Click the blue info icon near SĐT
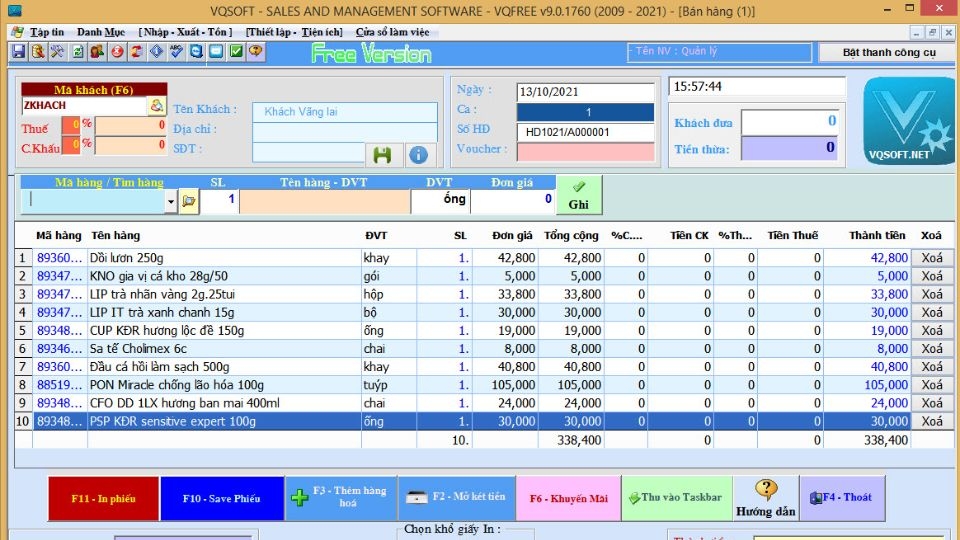The height and width of the screenshot is (540, 960). pyautogui.click(x=418, y=154)
